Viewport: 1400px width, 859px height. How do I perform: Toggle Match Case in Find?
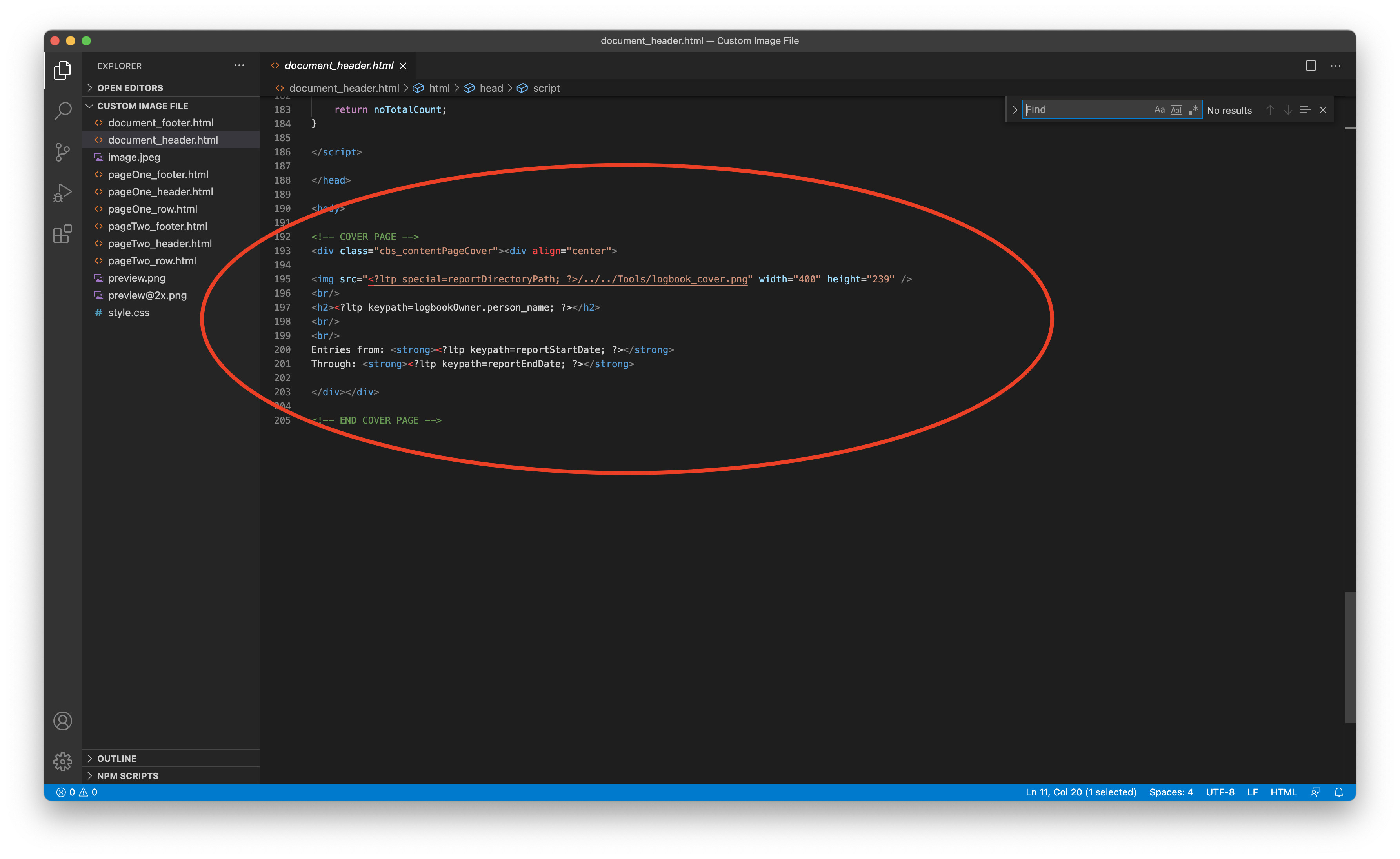click(1160, 110)
